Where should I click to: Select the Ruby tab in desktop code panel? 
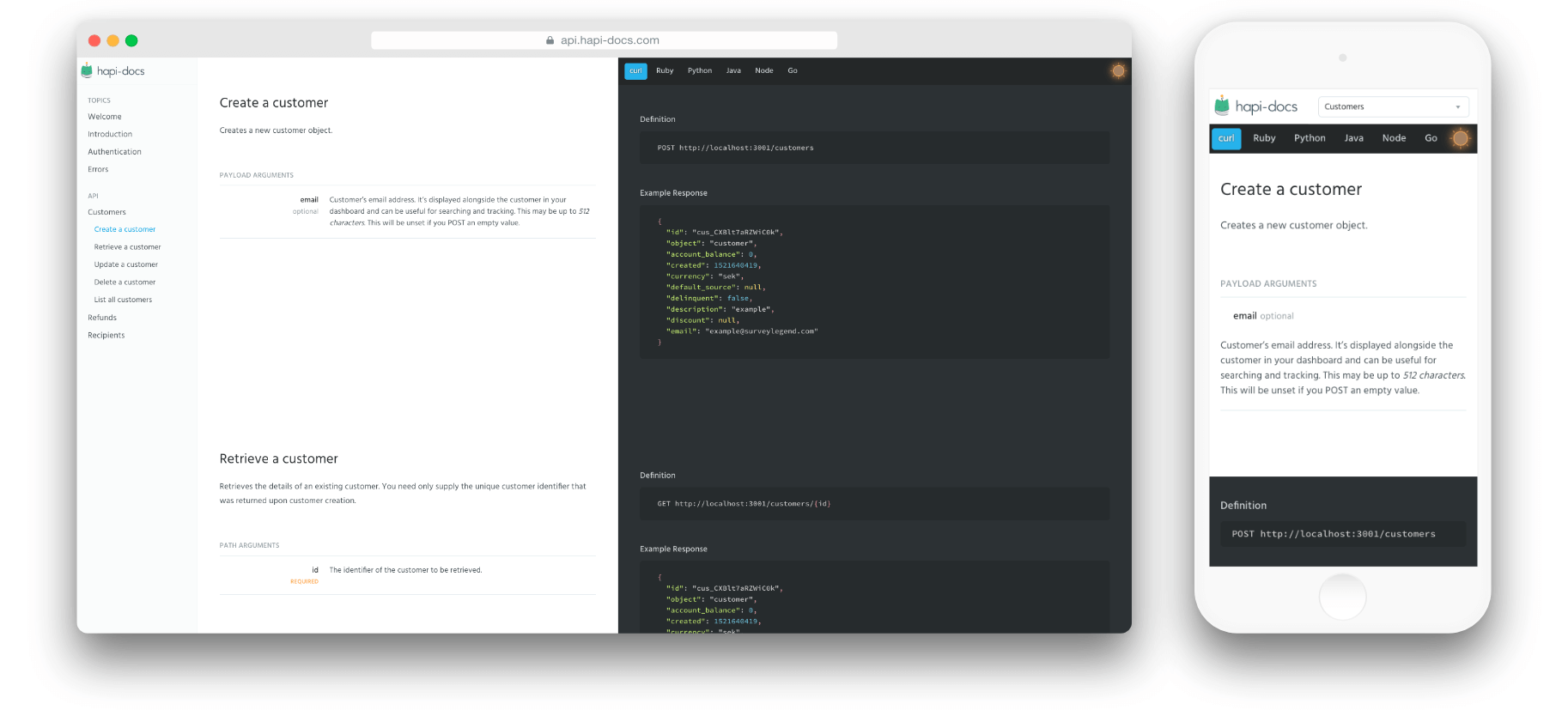click(665, 71)
